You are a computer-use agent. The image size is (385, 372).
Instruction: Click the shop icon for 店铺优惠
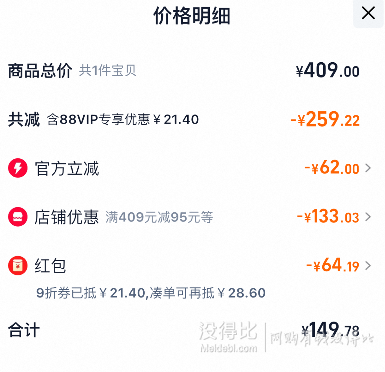18,217
